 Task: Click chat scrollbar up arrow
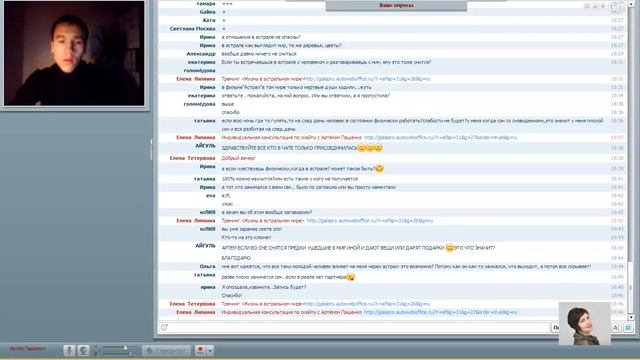point(631,4)
